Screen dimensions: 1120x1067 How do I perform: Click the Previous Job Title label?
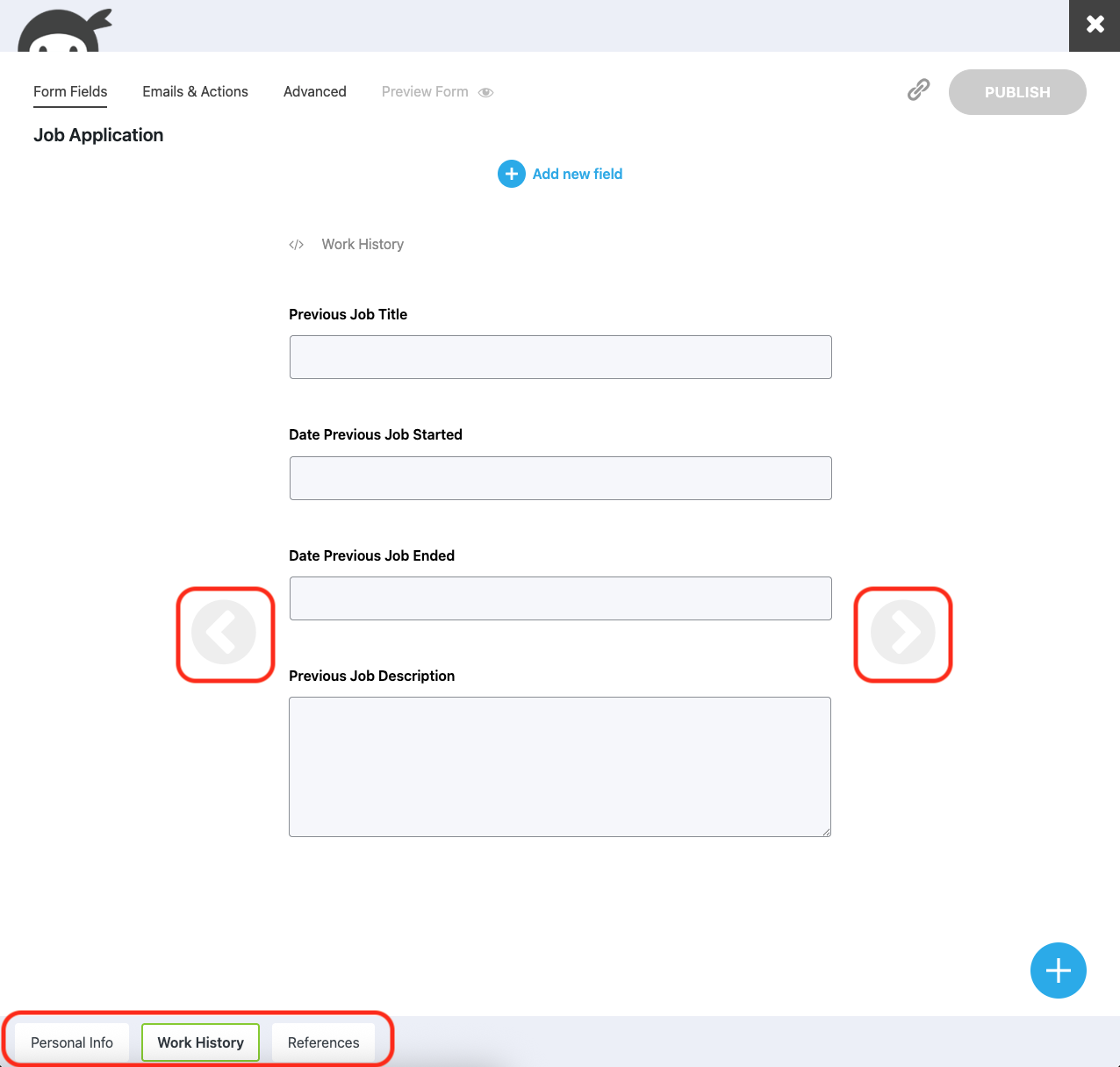pyautogui.click(x=348, y=314)
